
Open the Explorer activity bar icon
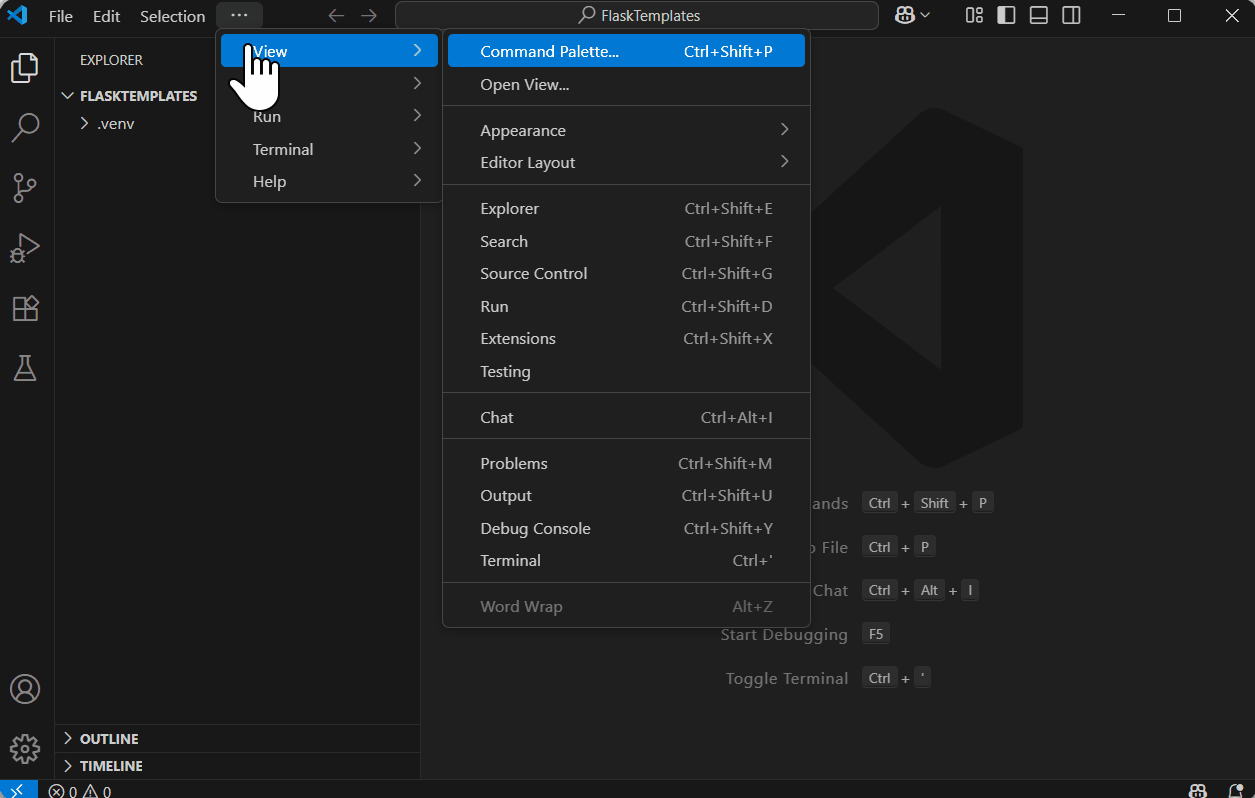pyautogui.click(x=25, y=68)
